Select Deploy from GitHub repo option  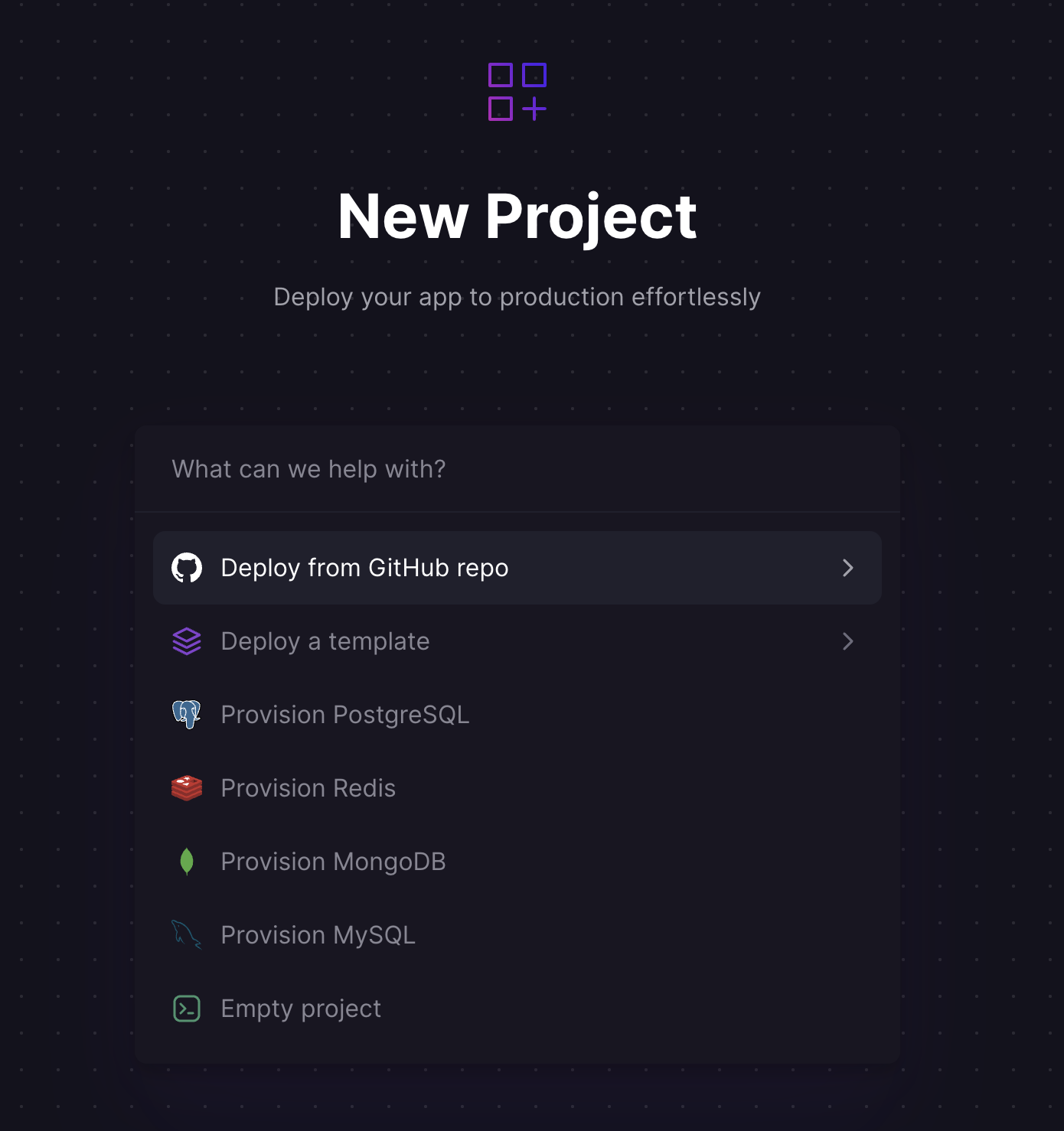click(x=364, y=568)
